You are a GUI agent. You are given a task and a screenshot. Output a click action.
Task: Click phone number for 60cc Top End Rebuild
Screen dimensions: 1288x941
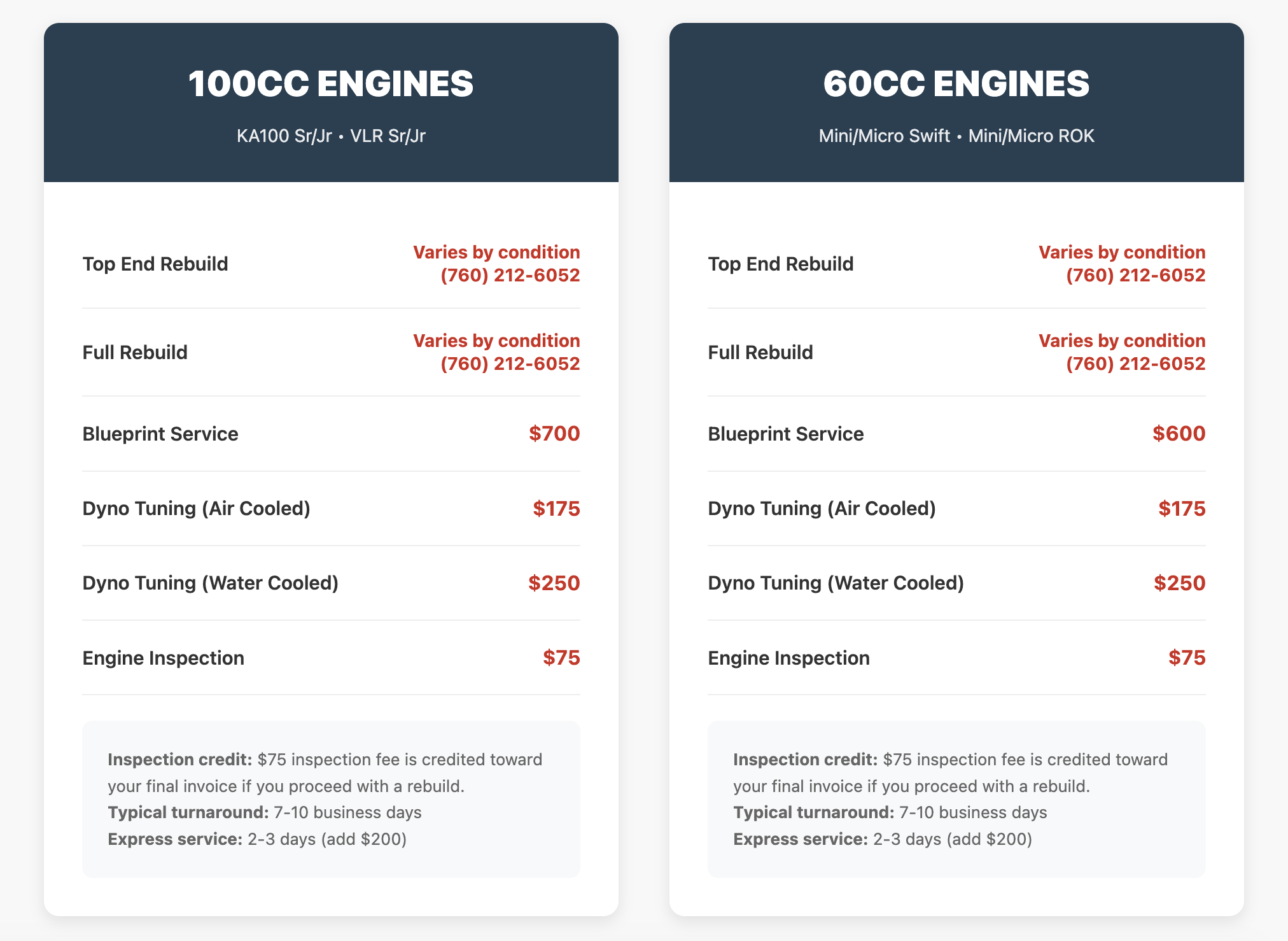click(1136, 275)
